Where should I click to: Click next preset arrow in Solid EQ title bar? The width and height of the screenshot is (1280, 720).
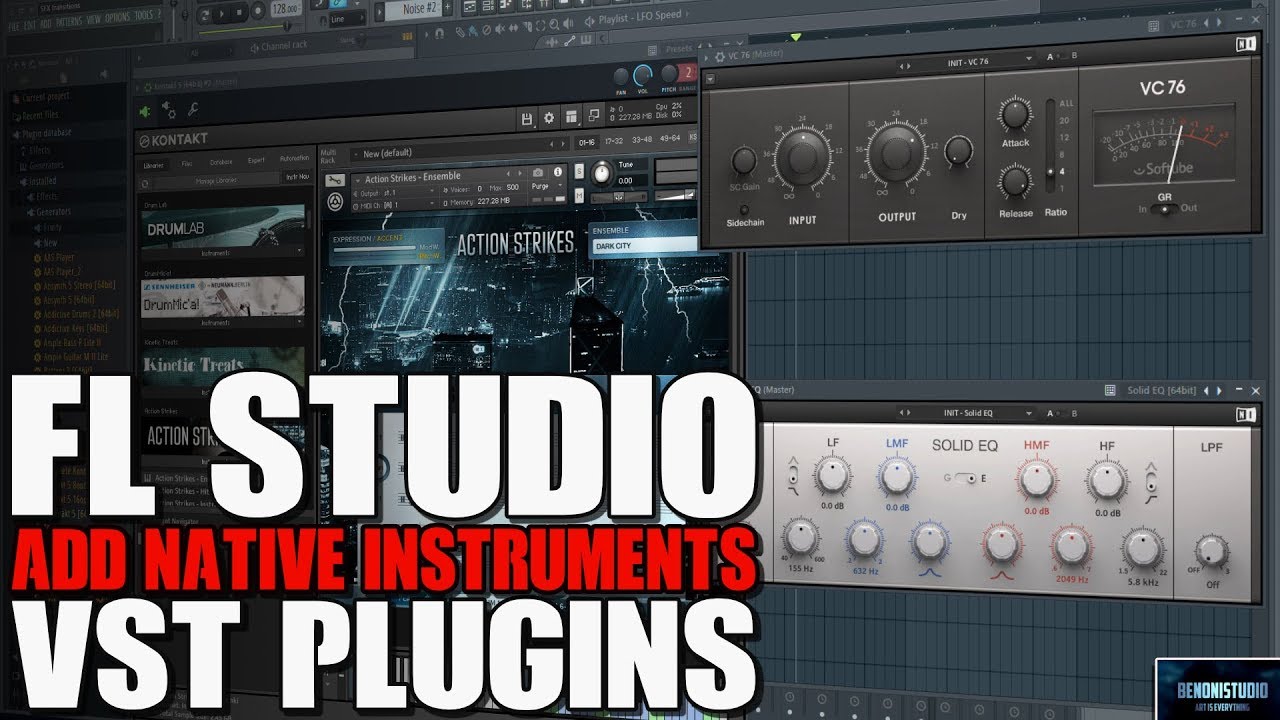(1219, 390)
